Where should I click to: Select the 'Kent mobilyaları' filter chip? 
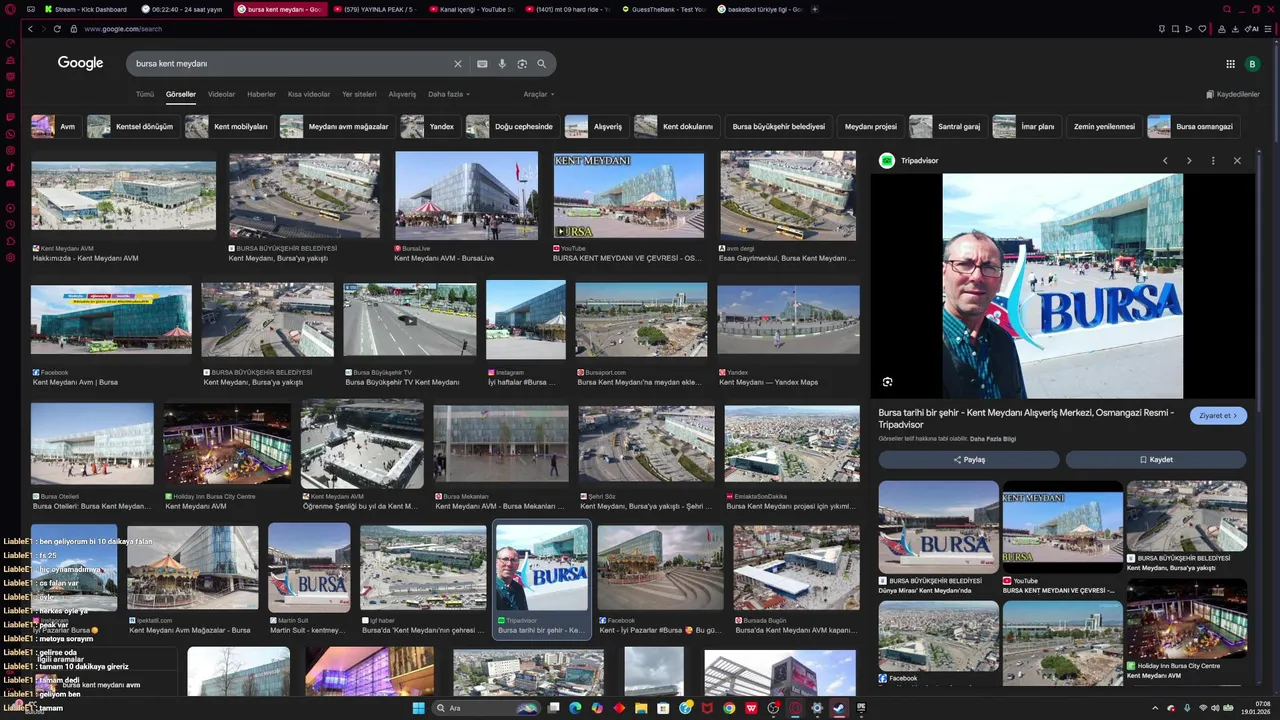pyautogui.click(x=229, y=127)
